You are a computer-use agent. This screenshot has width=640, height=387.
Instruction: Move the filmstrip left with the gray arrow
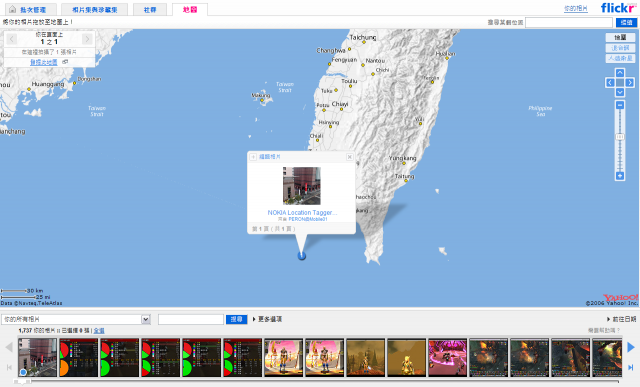point(9,347)
